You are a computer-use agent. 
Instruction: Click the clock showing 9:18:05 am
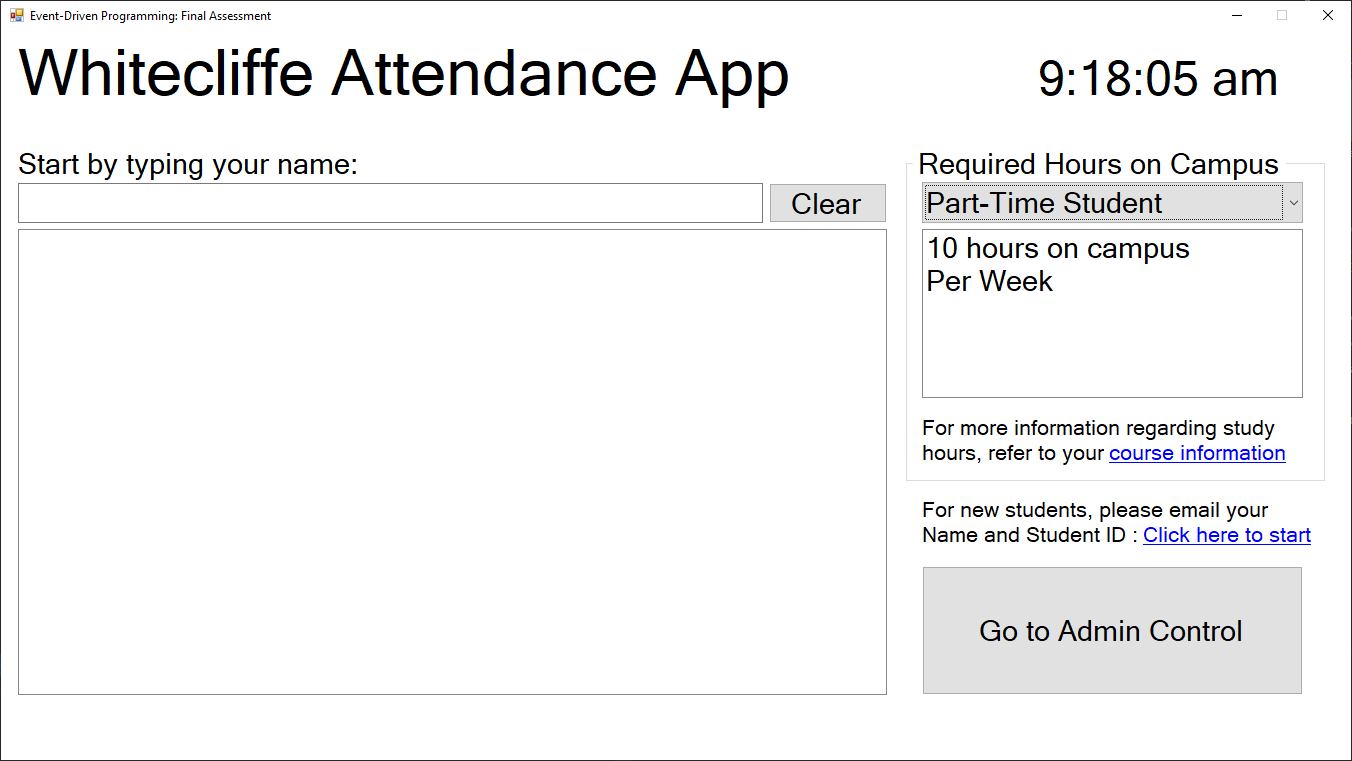pyautogui.click(x=1157, y=78)
